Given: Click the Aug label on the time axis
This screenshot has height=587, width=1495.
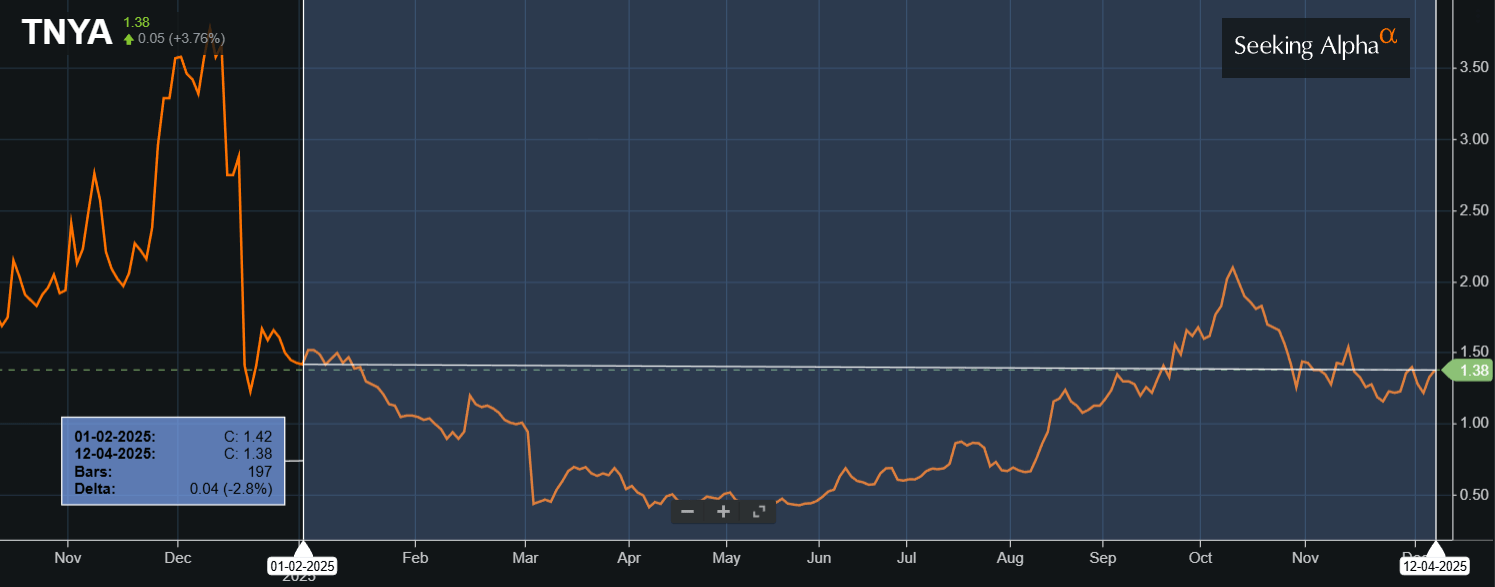Looking at the screenshot, I should (x=1010, y=556).
